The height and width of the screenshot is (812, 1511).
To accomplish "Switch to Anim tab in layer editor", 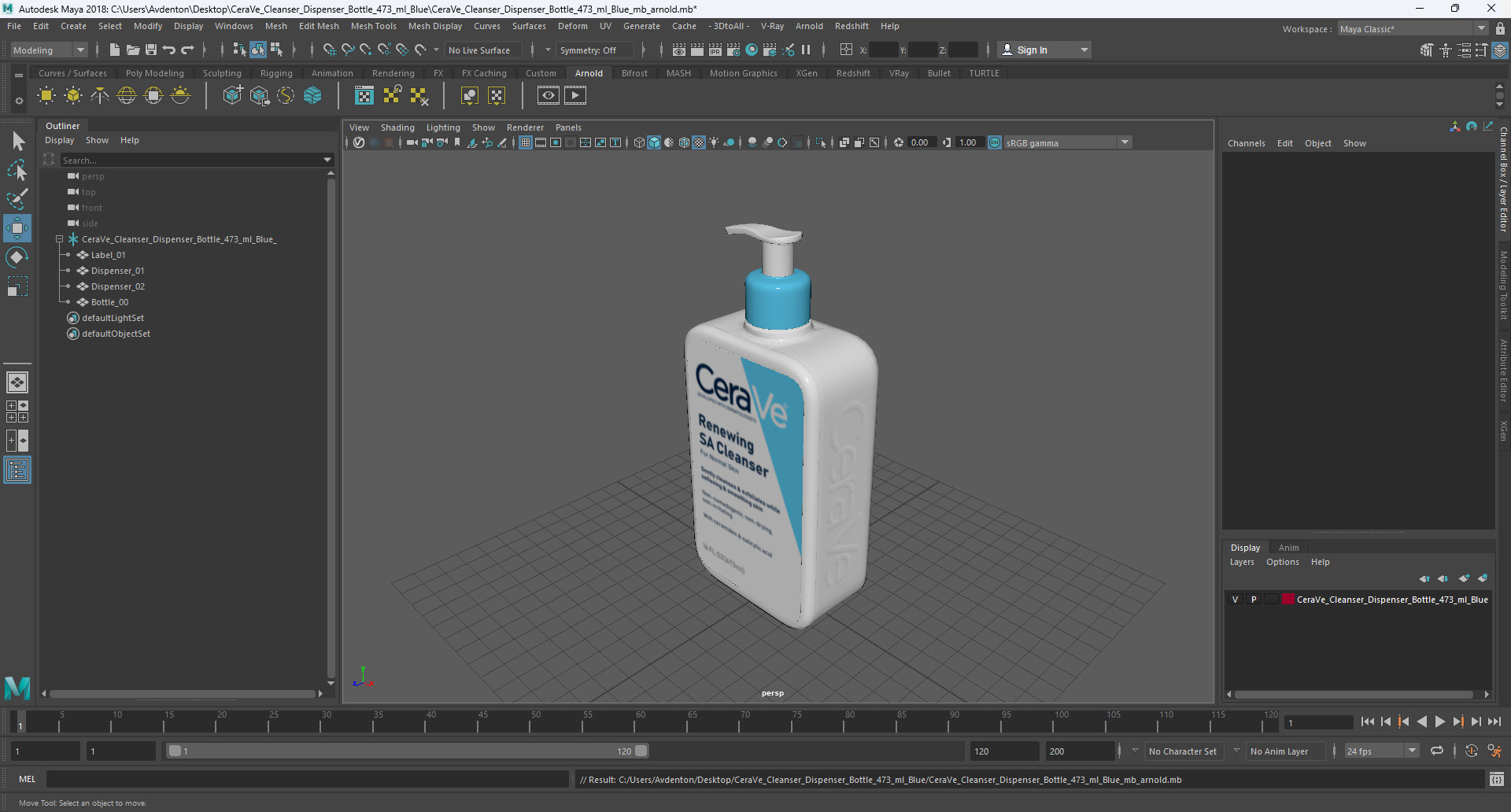I will [x=1288, y=548].
